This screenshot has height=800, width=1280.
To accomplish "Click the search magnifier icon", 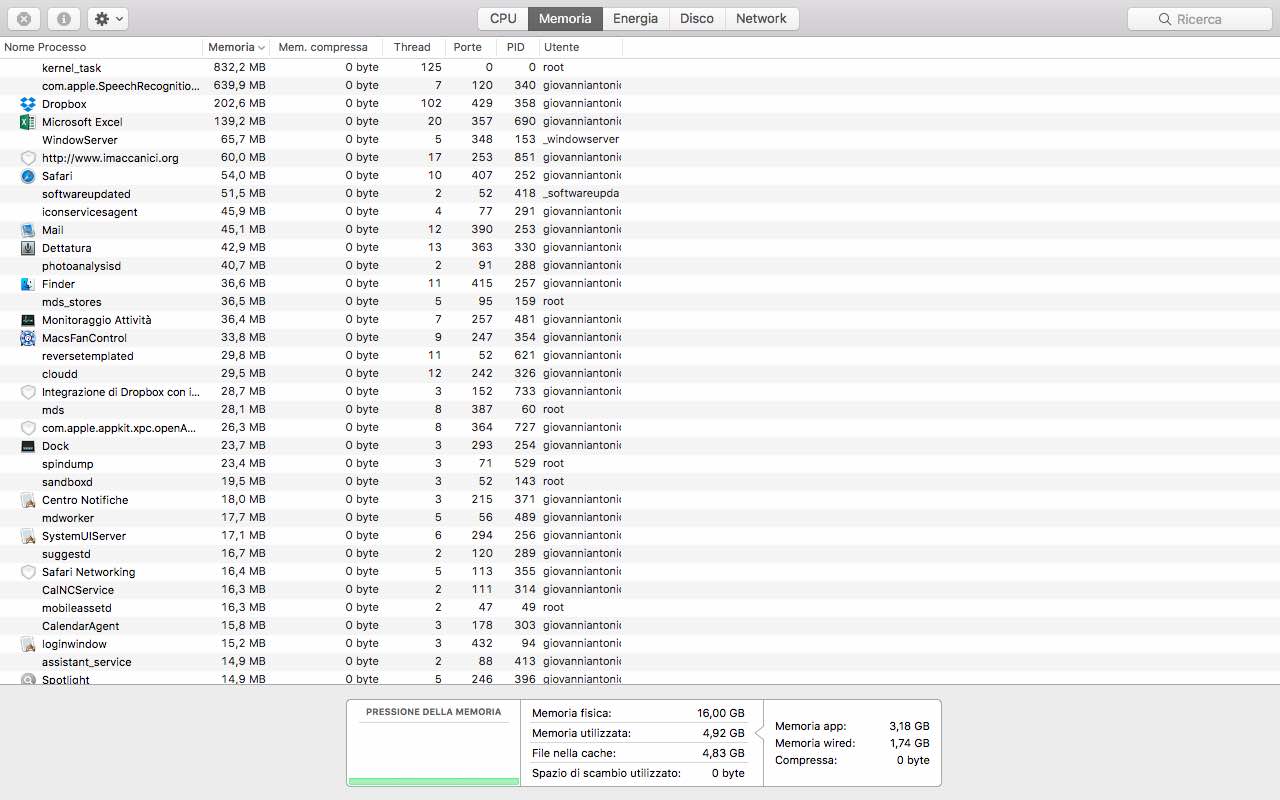I will (x=1165, y=19).
